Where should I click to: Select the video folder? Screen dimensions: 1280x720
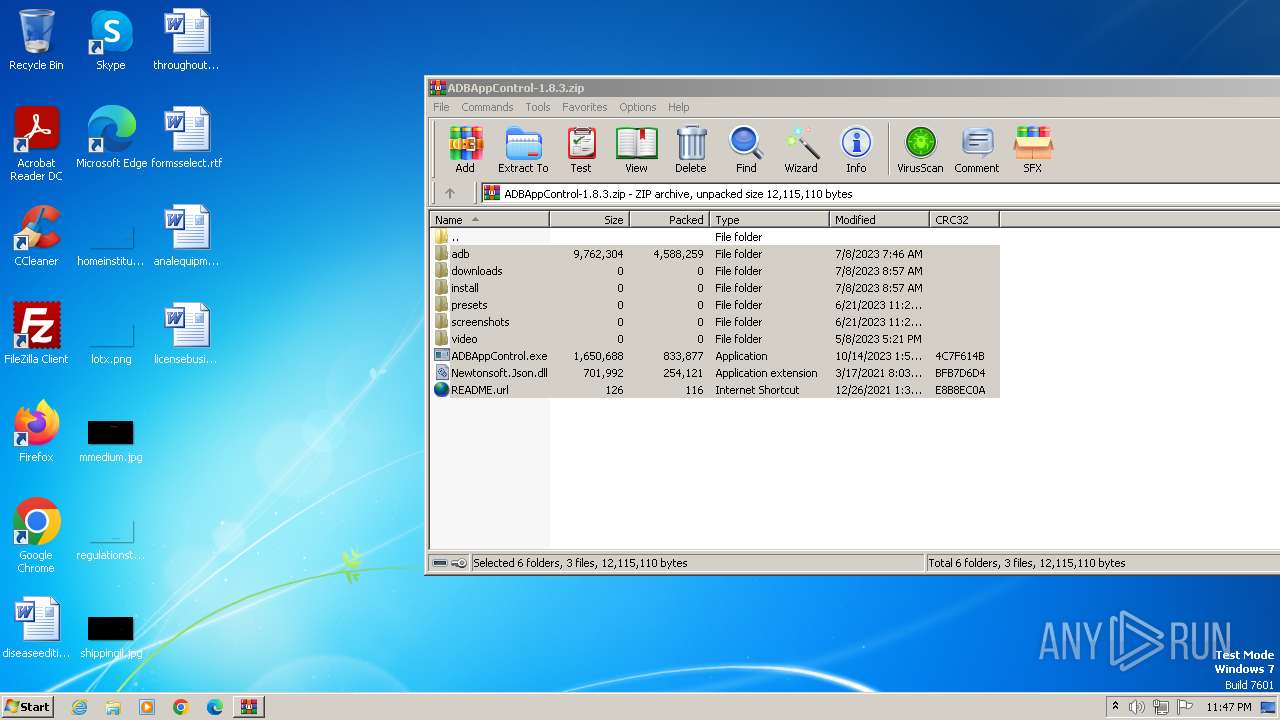715,339
